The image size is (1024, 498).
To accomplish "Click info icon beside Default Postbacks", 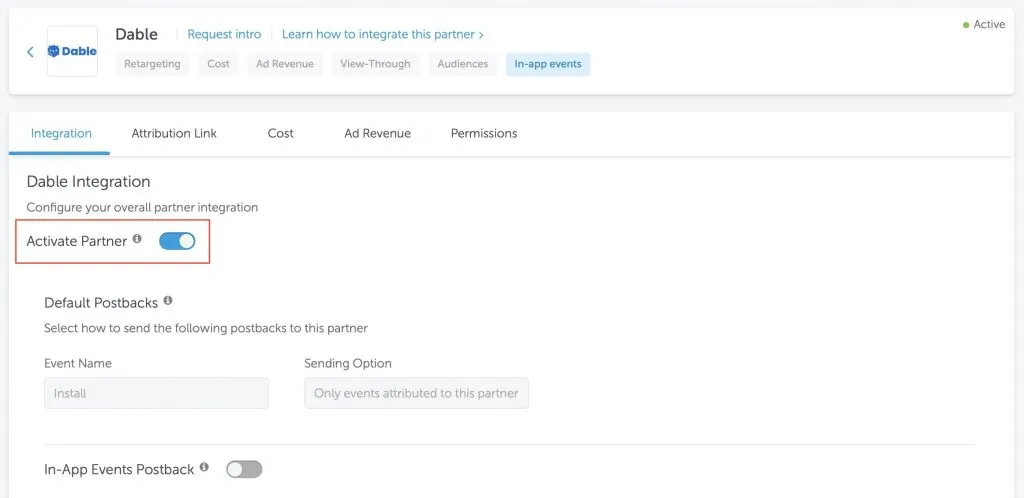I will [x=168, y=301].
